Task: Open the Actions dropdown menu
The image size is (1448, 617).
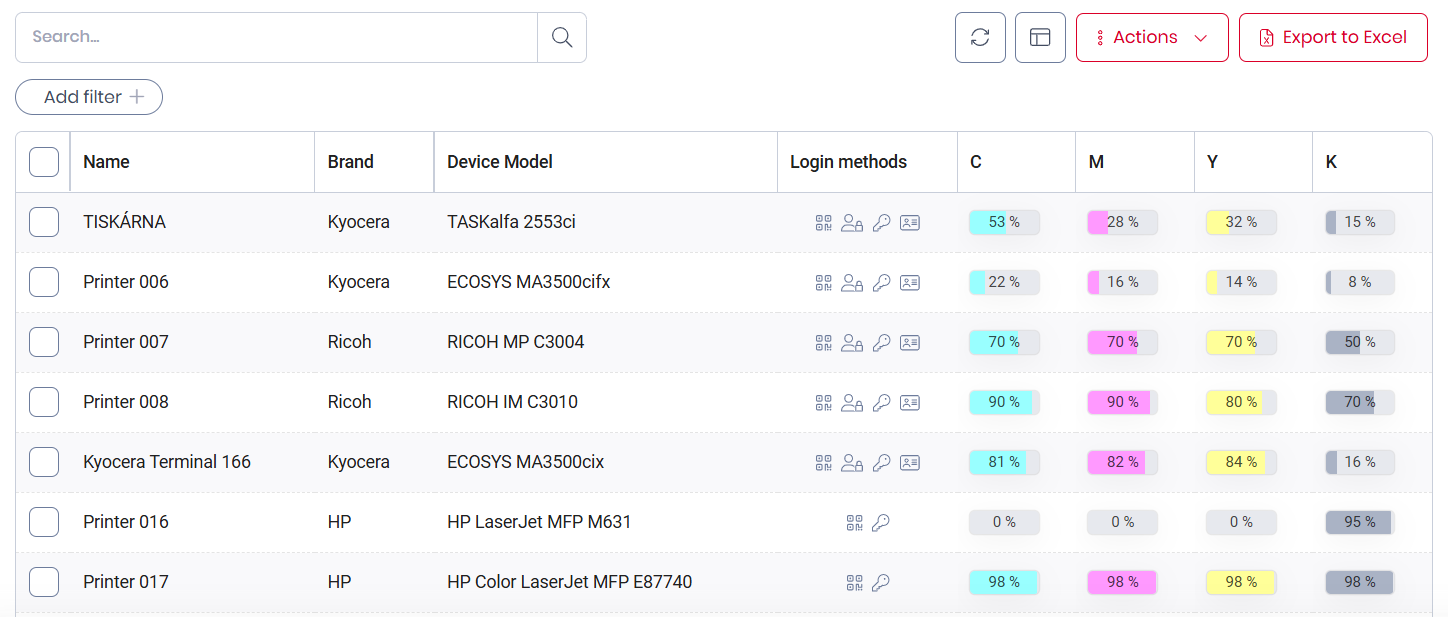Action: point(1152,37)
